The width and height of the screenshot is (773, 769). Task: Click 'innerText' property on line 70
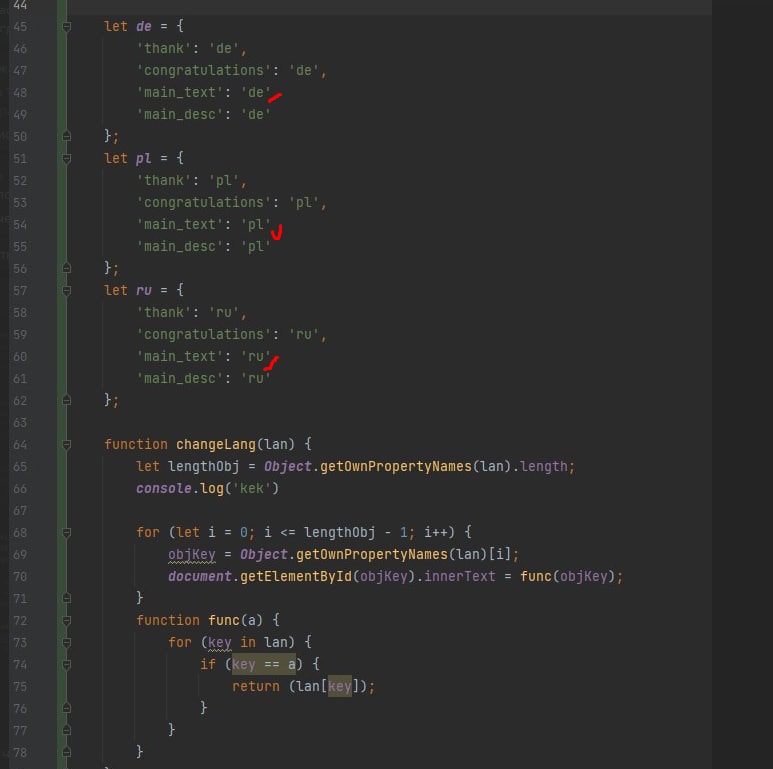tap(459, 576)
